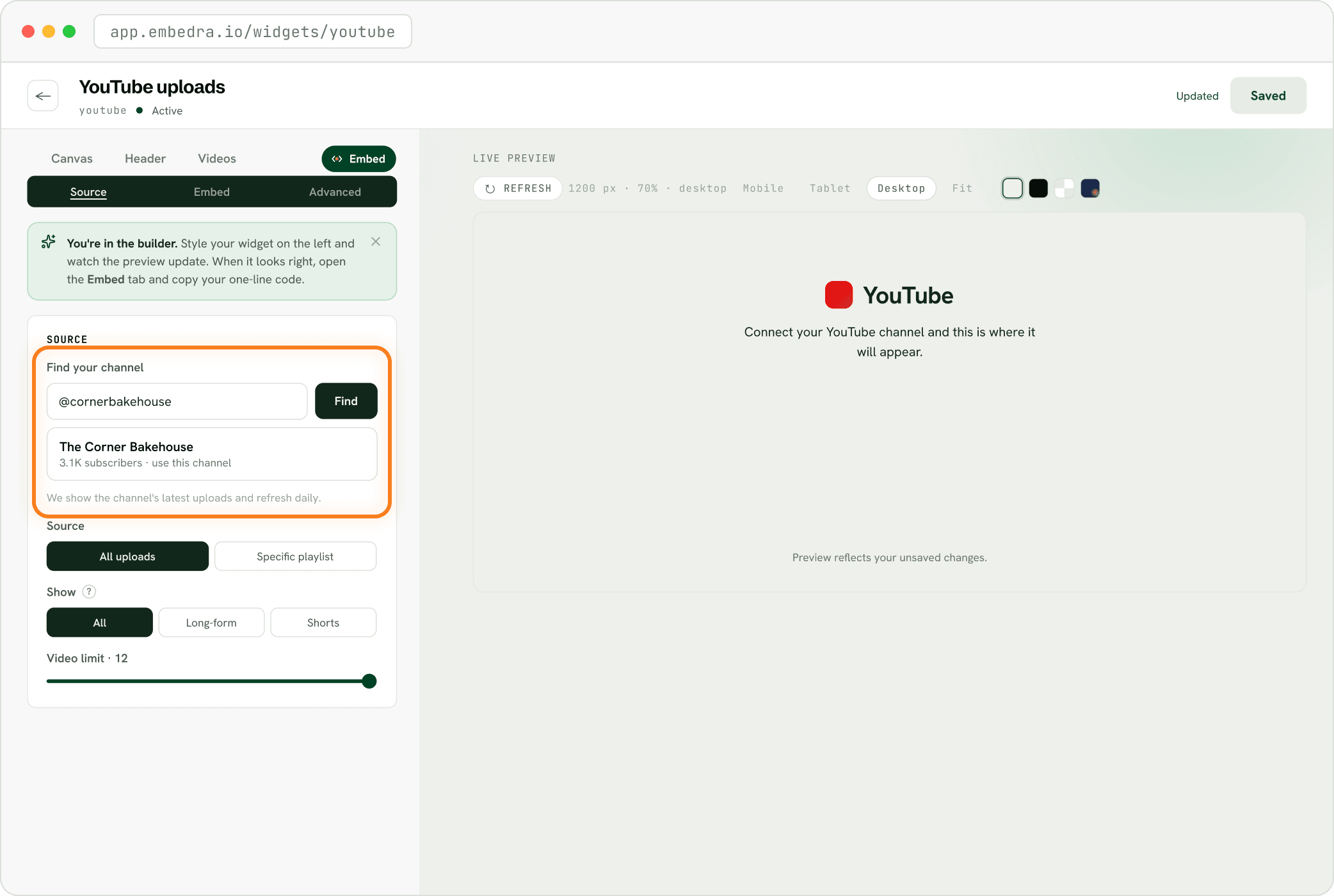The image size is (1334, 896).
Task: Switch to the Canvas tab
Action: click(72, 158)
